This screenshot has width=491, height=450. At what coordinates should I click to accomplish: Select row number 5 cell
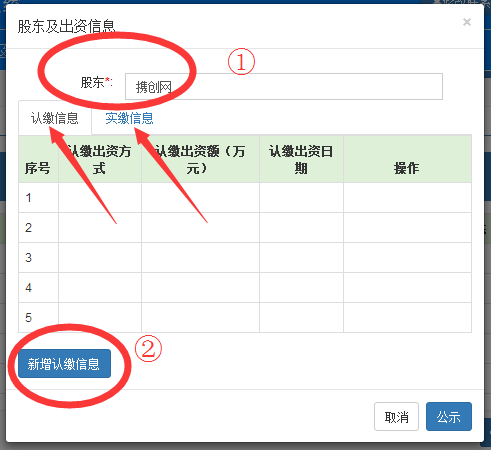coord(38,317)
